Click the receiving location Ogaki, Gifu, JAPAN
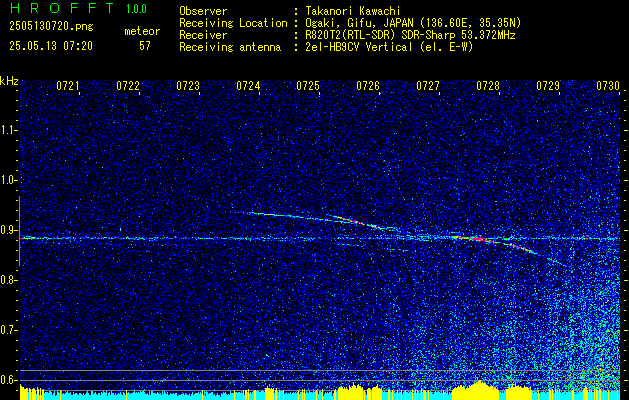Screen dimensions: 629x400 tap(413, 23)
